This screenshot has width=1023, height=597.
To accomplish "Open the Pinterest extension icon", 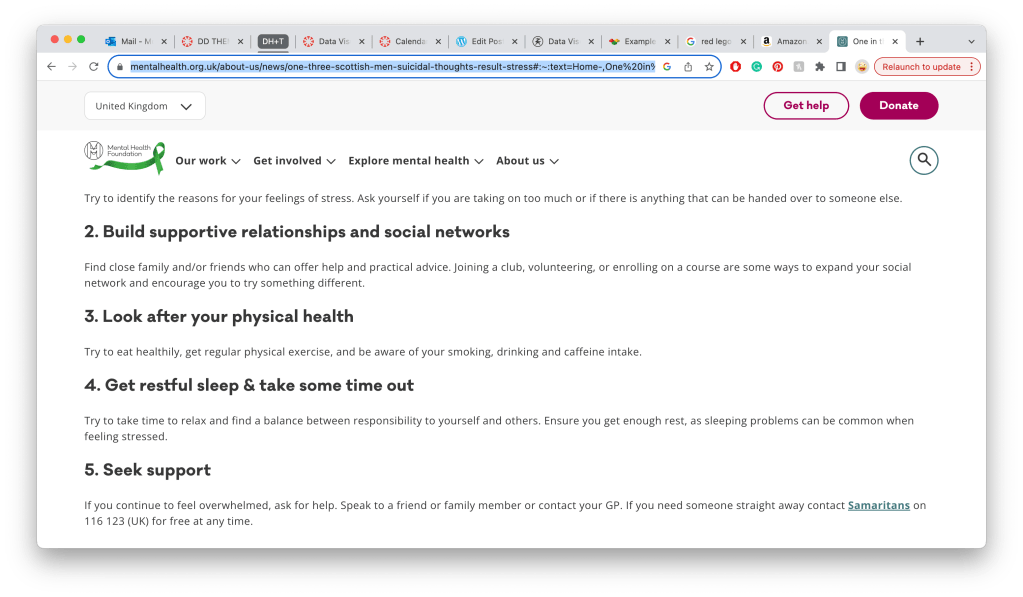I will click(777, 67).
